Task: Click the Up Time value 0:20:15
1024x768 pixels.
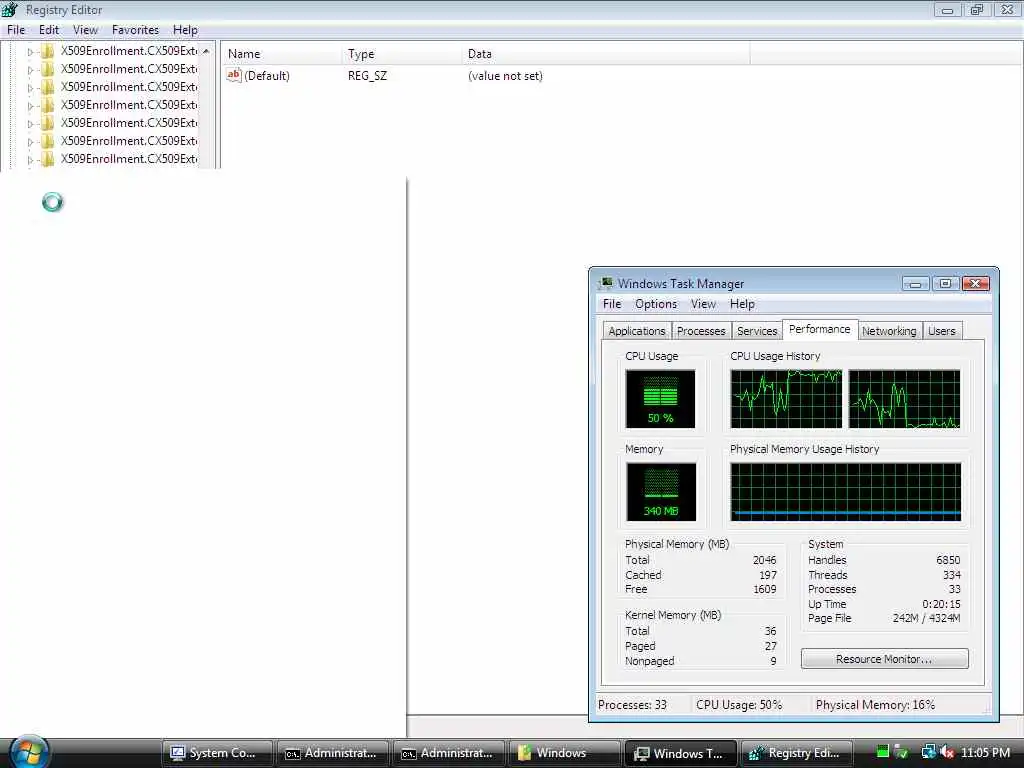Action: coord(941,604)
